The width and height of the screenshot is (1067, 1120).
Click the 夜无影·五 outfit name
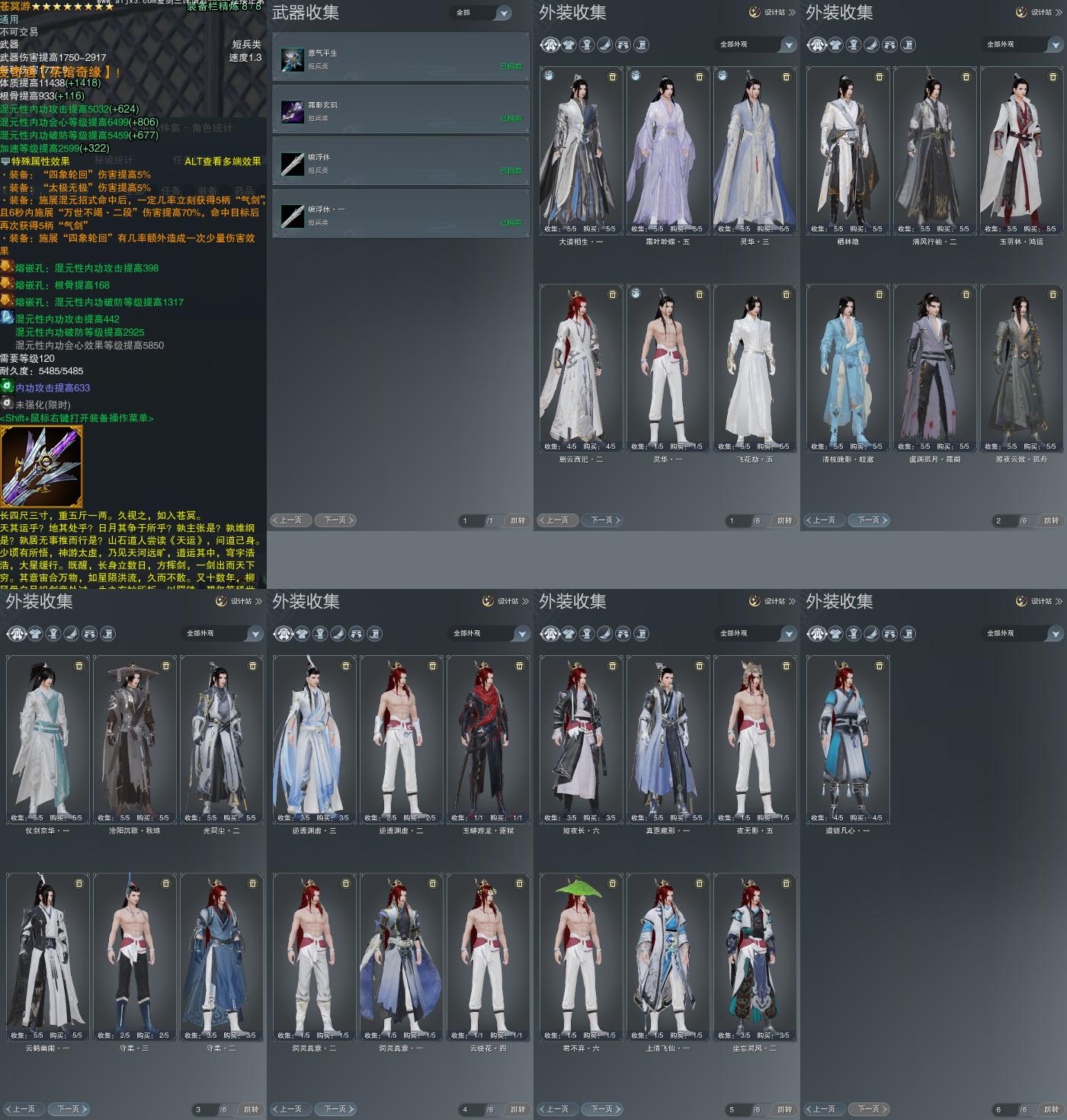pos(755,830)
